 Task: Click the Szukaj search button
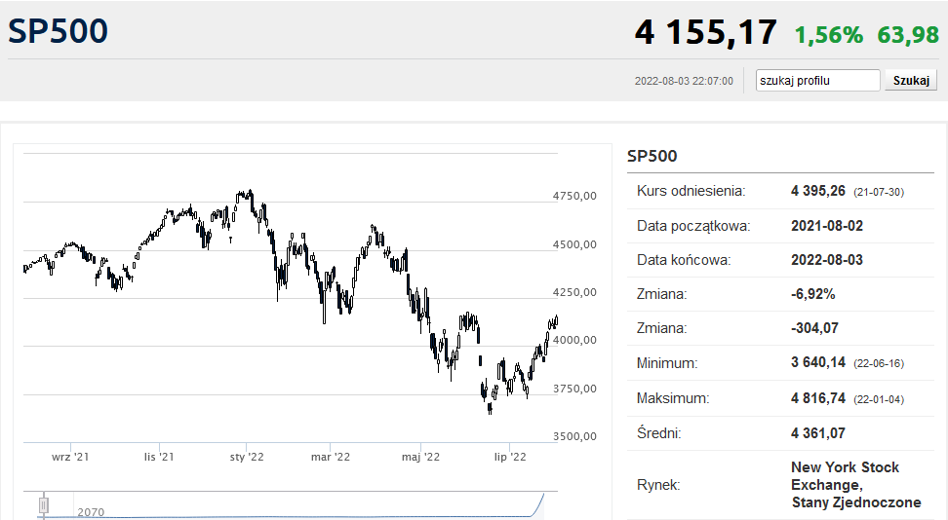[910, 81]
